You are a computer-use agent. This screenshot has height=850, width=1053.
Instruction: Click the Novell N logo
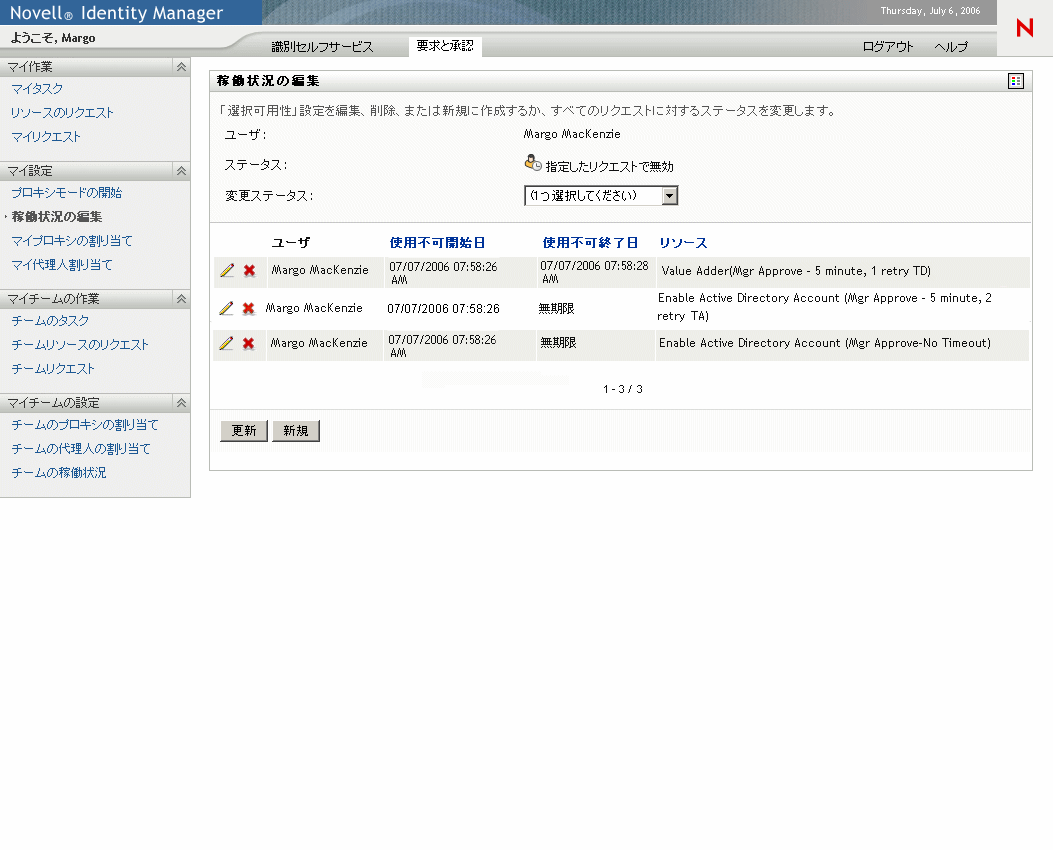[x=1025, y=28]
